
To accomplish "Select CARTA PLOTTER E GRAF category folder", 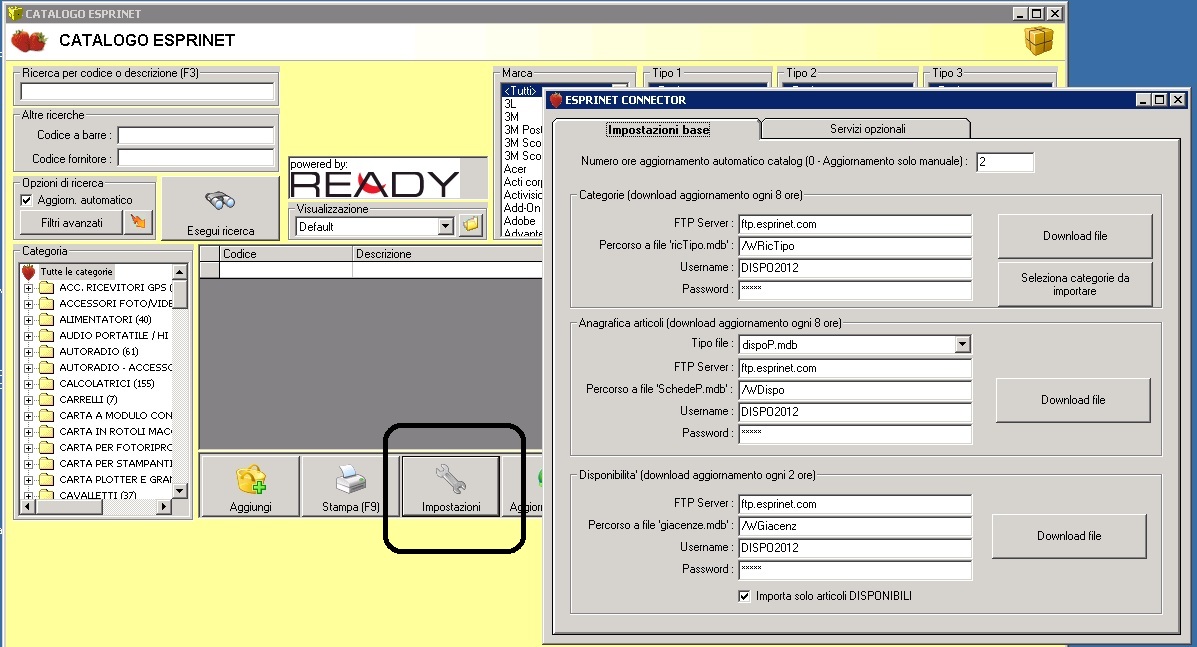I will coord(115,480).
